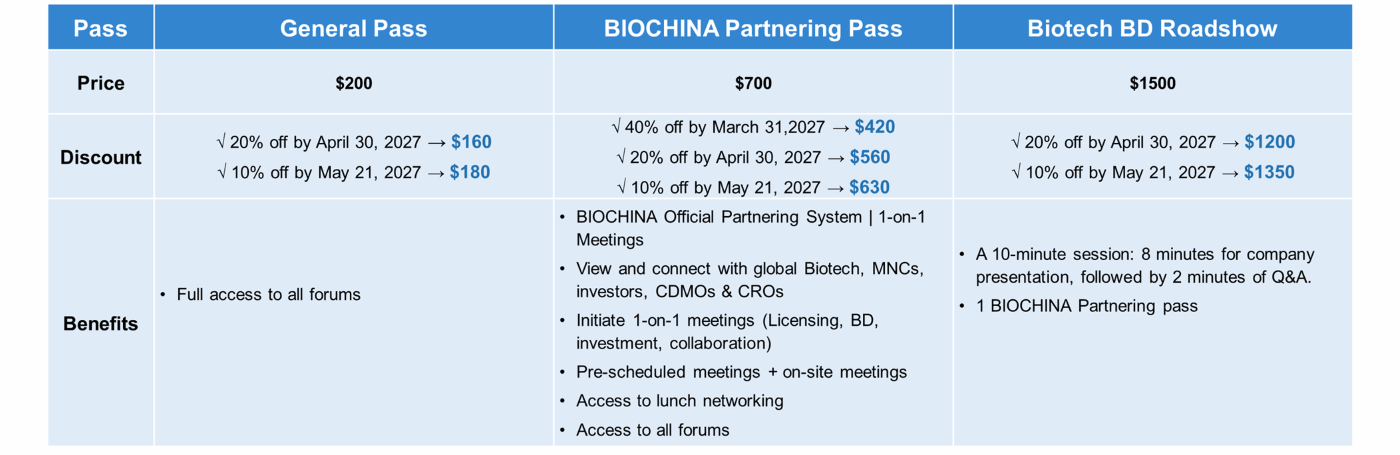Click the Biotech BD Roadshow header

click(x=1153, y=28)
